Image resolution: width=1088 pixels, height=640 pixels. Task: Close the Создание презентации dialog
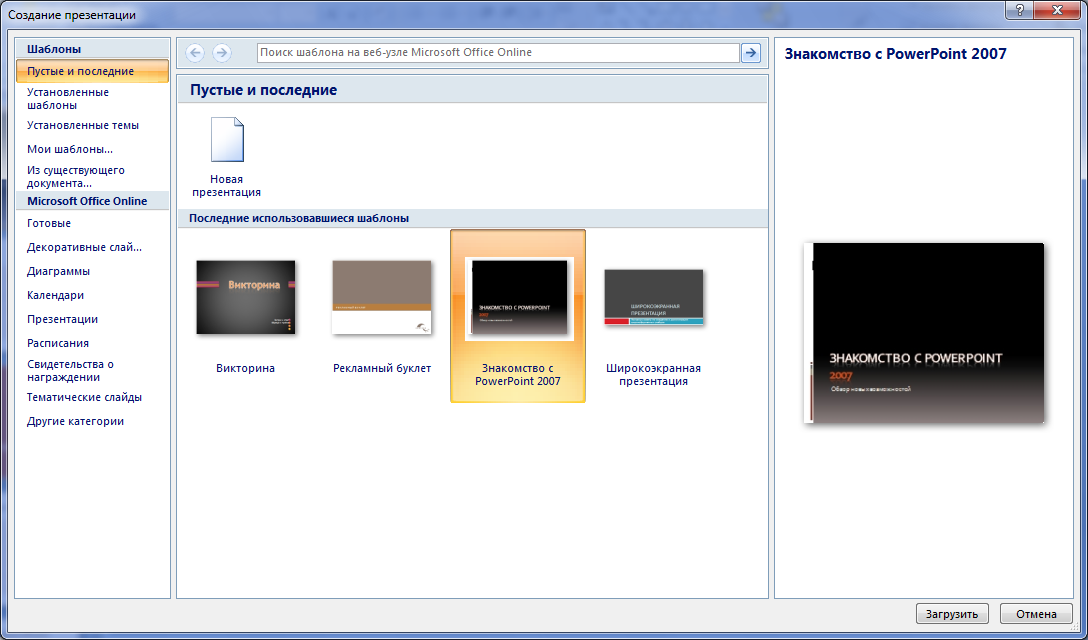(x=1057, y=10)
